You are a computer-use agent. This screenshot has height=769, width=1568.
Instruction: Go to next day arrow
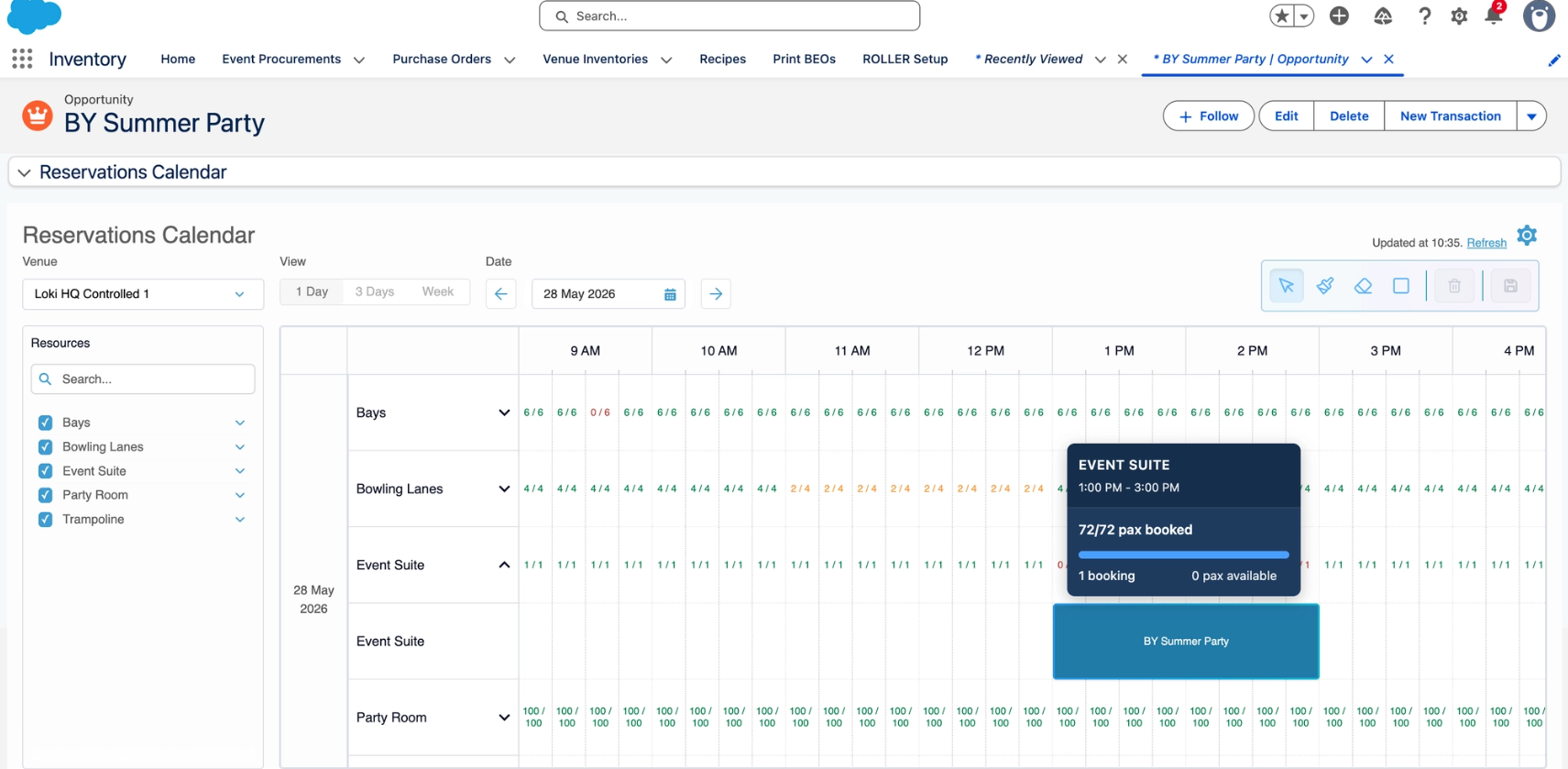716,294
